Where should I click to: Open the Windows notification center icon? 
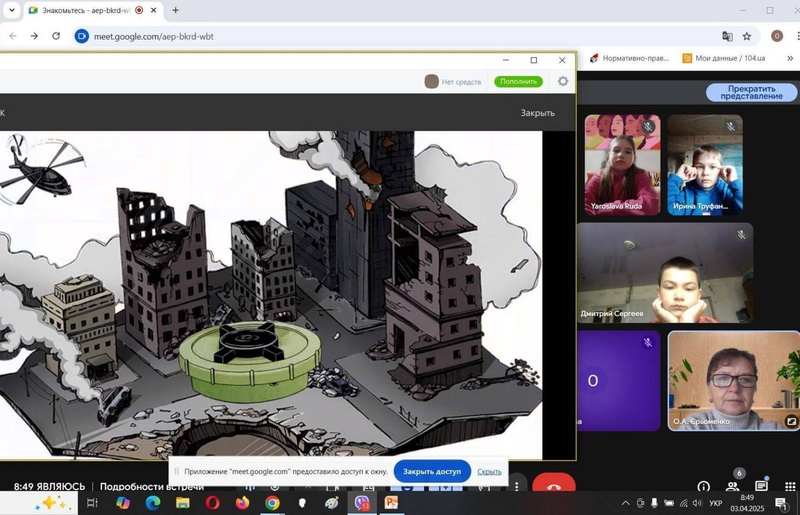pyautogui.click(x=781, y=504)
